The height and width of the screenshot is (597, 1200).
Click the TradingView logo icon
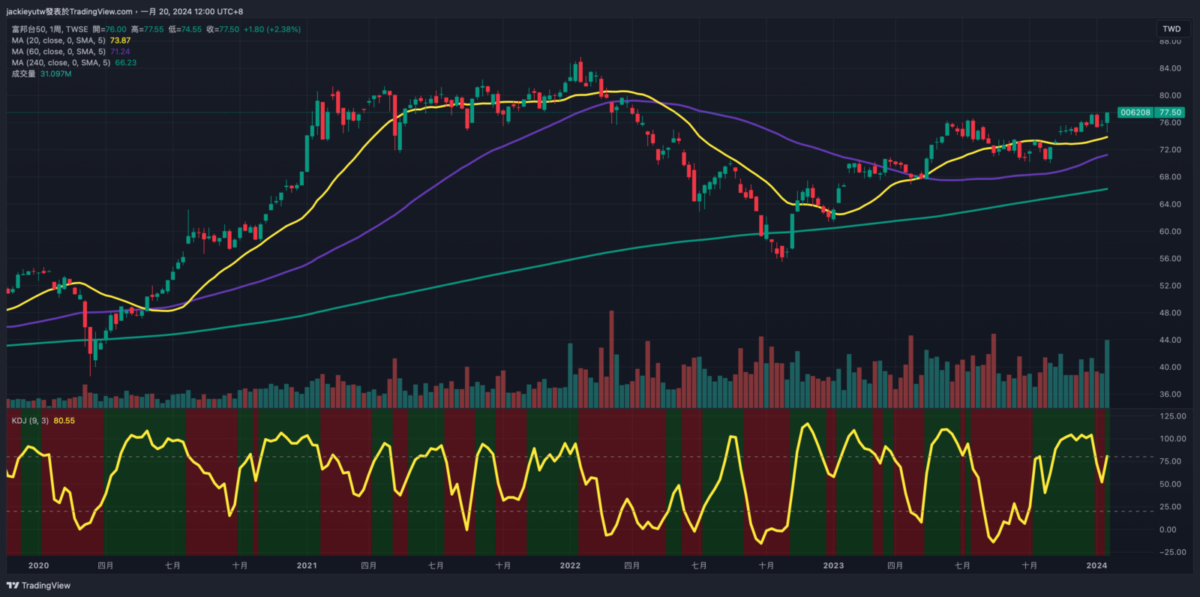coord(13,586)
